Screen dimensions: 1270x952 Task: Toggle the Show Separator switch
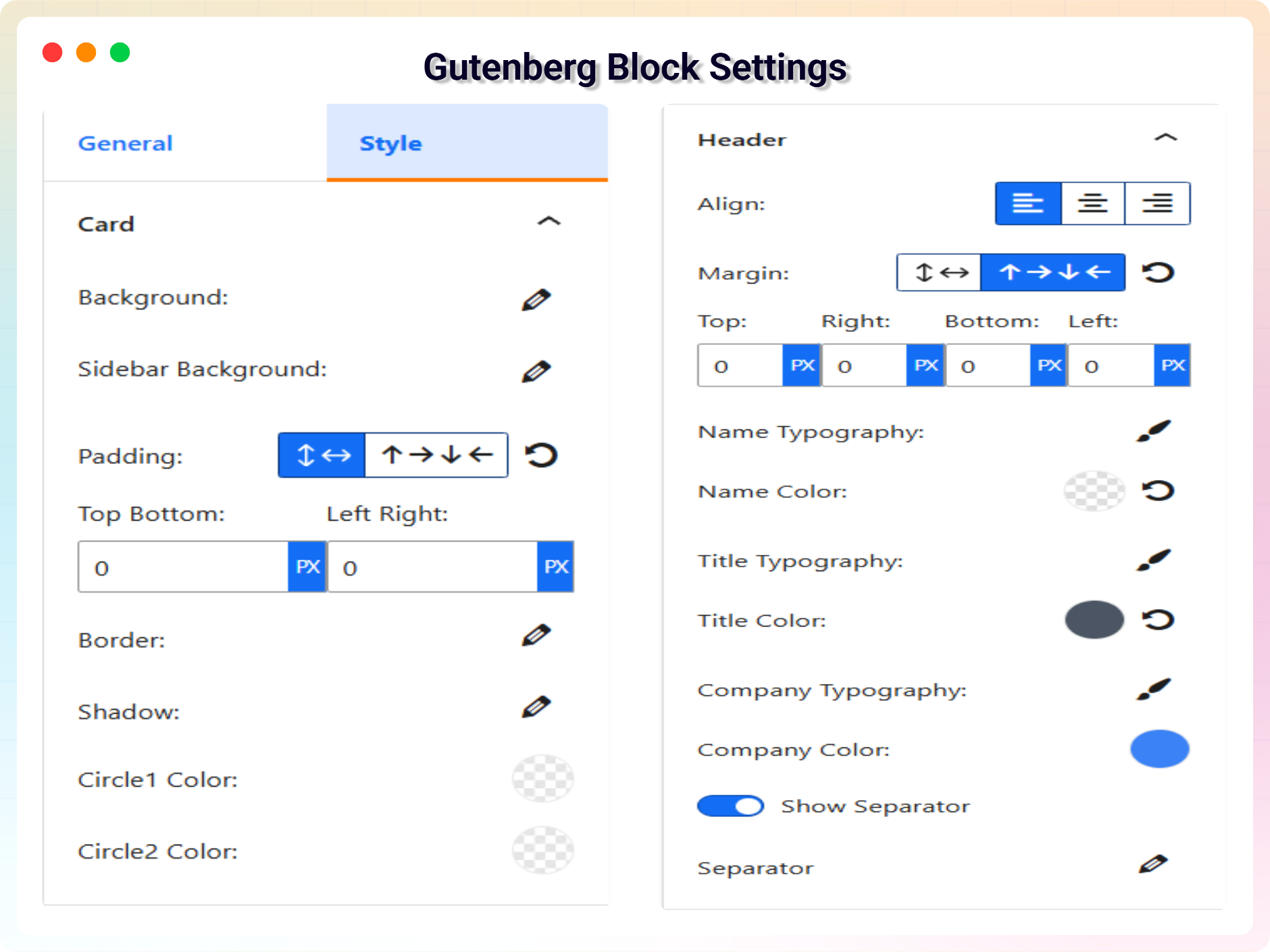730,806
